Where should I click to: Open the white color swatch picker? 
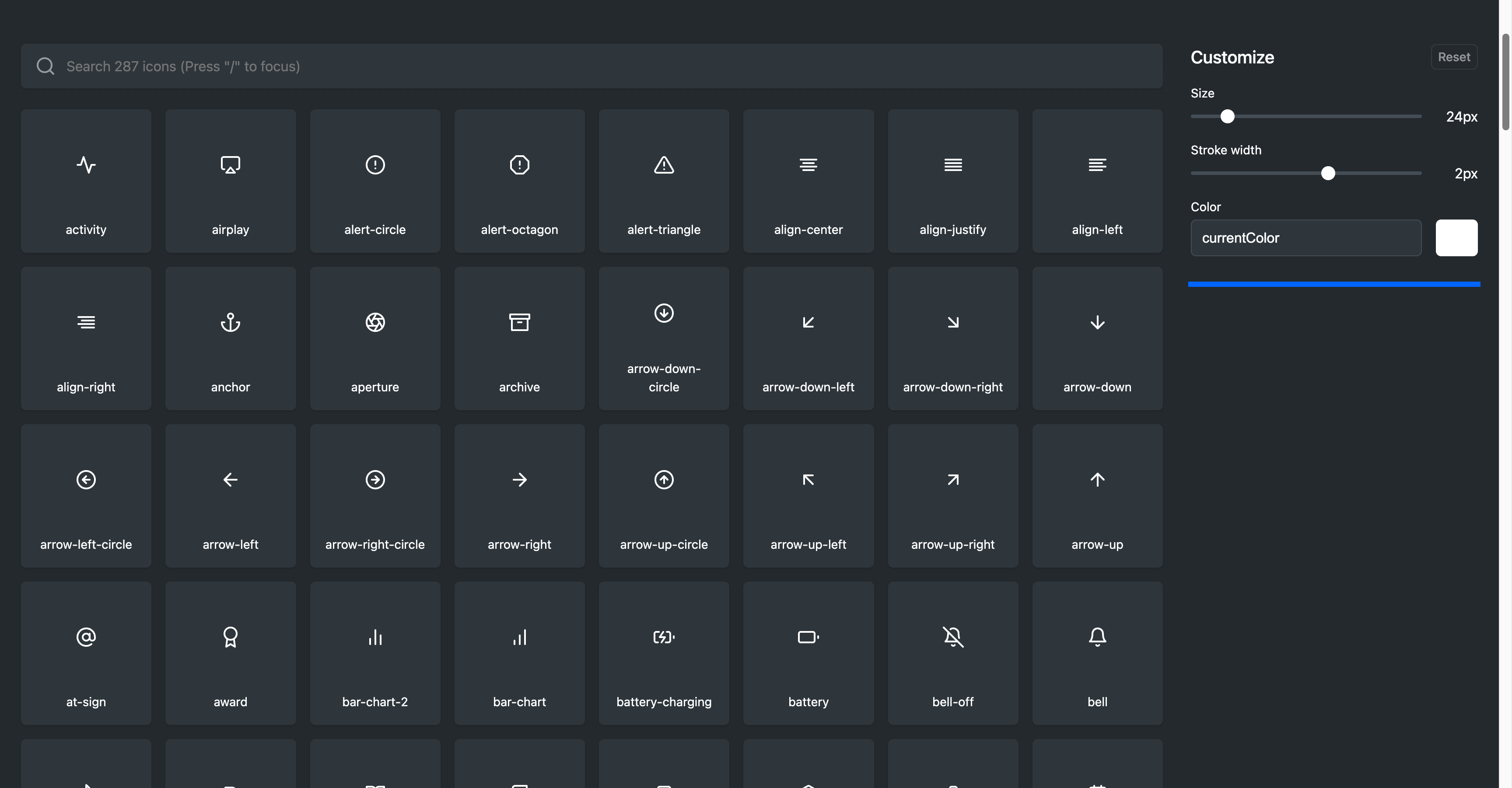pyautogui.click(x=1456, y=237)
